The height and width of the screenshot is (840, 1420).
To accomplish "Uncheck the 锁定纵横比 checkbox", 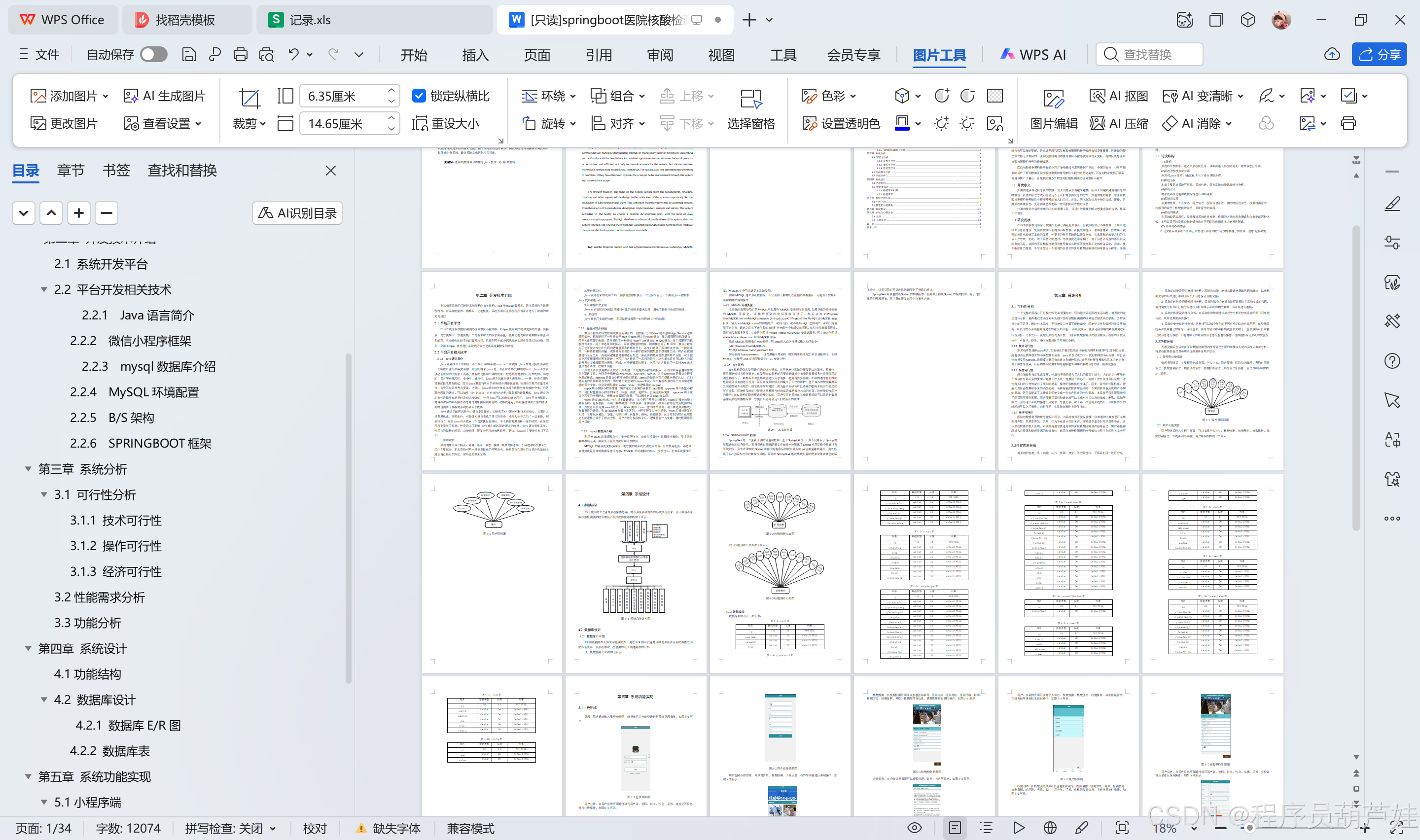I will pyautogui.click(x=419, y=96).
